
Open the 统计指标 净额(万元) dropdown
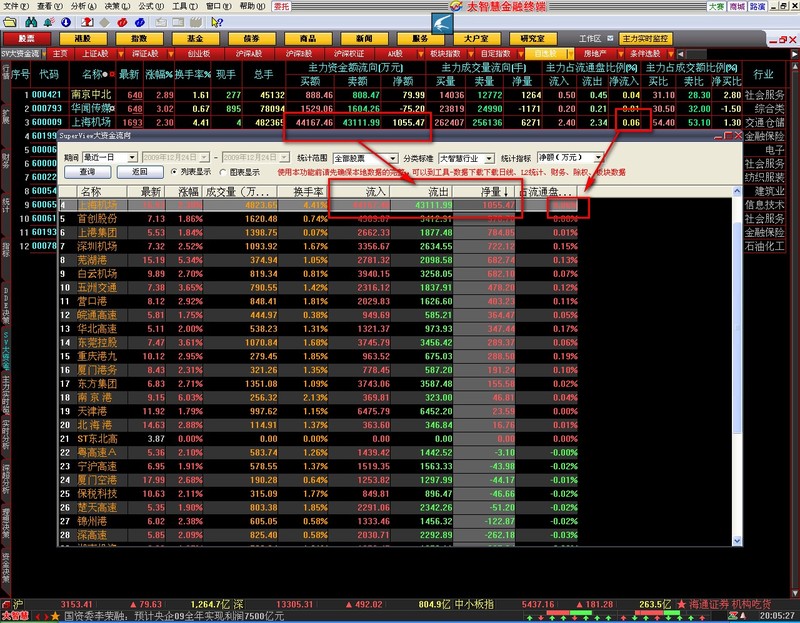(598, 157)
